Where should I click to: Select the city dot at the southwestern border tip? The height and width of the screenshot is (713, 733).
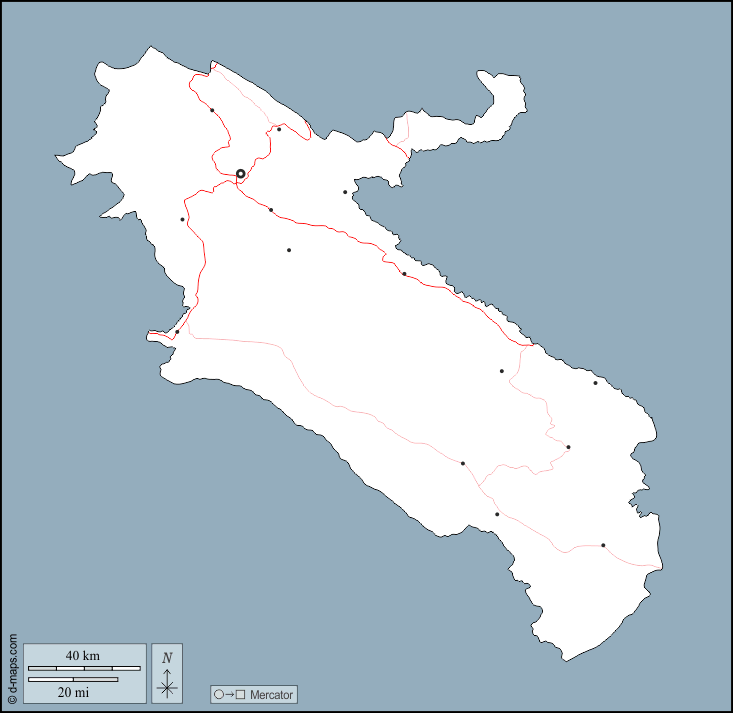pyautogui.click(x=177, y=332)
